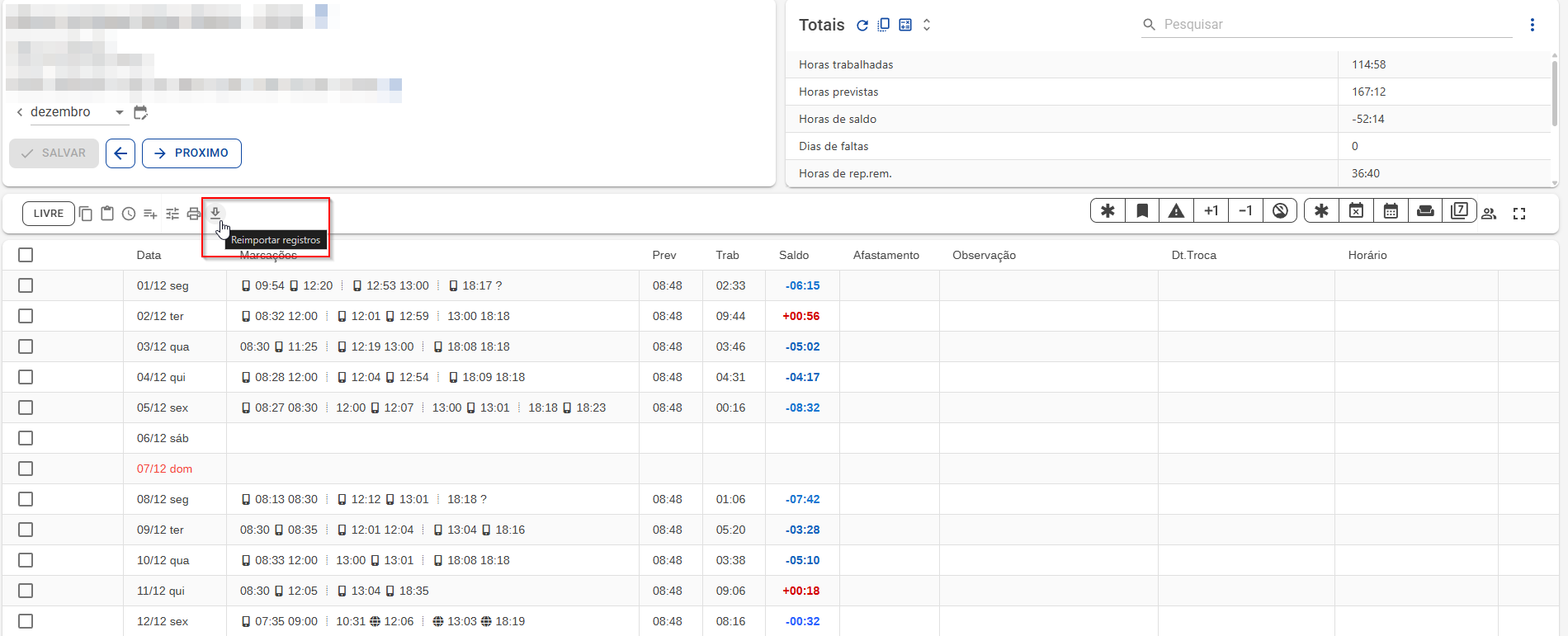Click the +1 filter button
The width and height of the screenshot is (1568, 636).
[1211, 211]
